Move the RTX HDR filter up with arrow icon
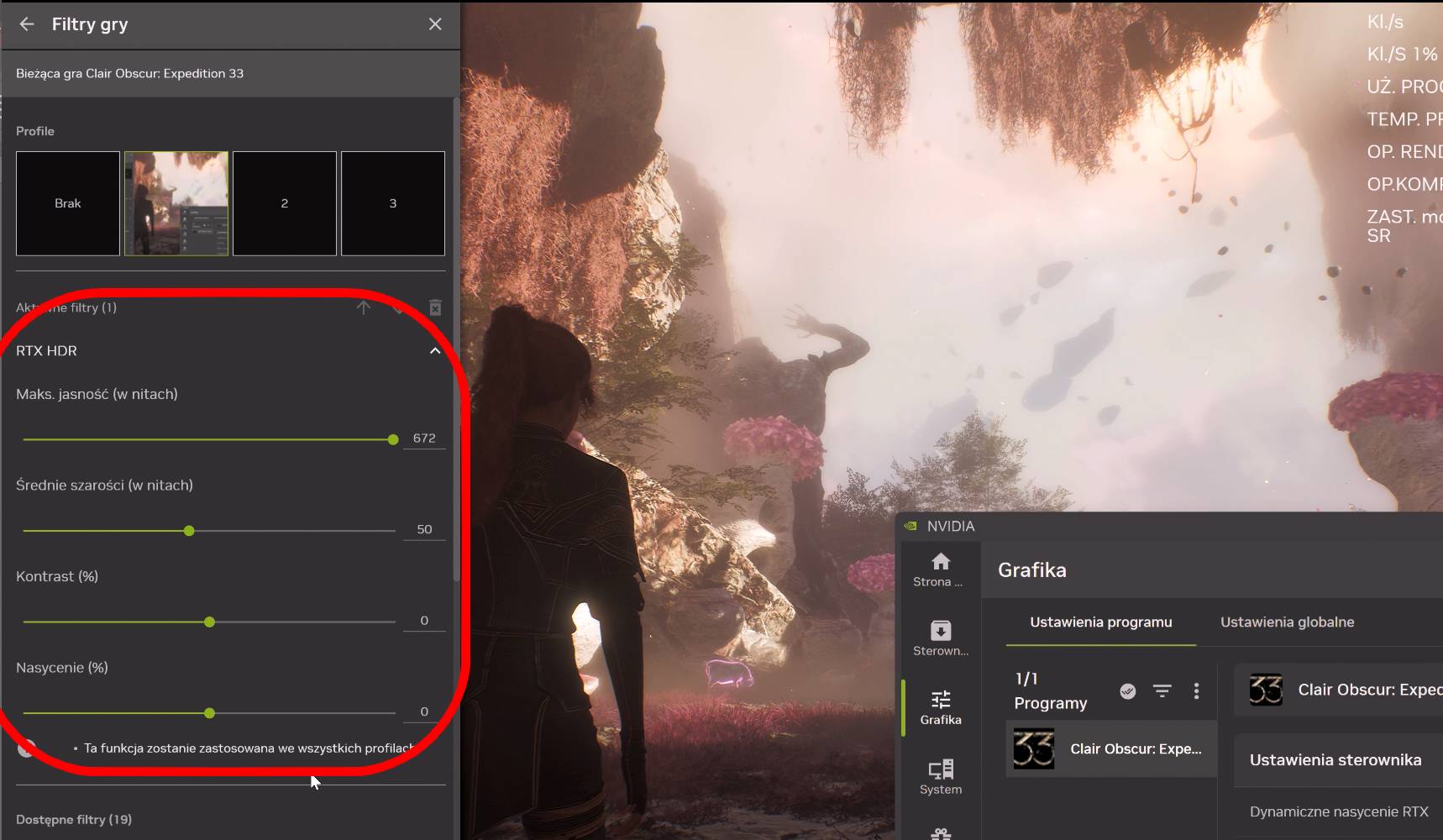The width and height of the screenshot is (1443, 840). [364, 307]
